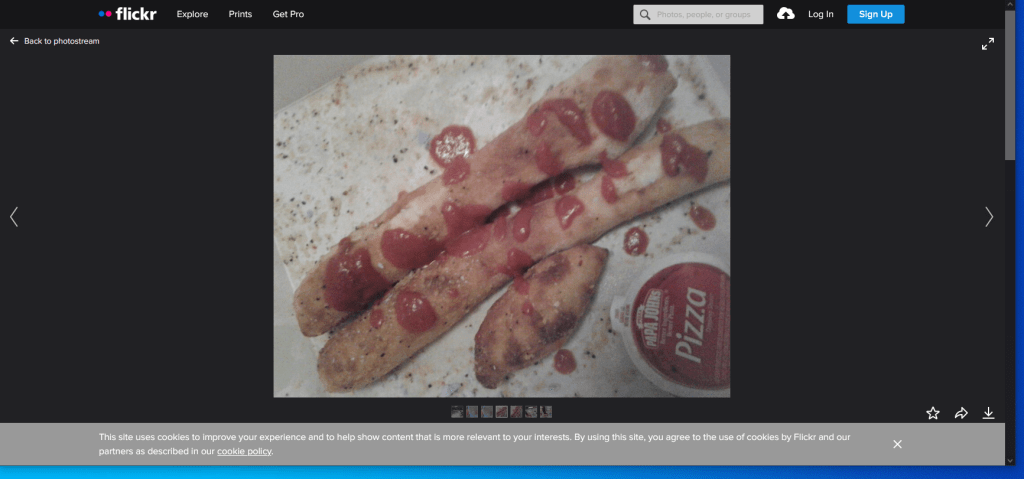Show the previous photo with left chevron
The height and width of the screenshot is (479, 1024).
(x=14, y=217)
